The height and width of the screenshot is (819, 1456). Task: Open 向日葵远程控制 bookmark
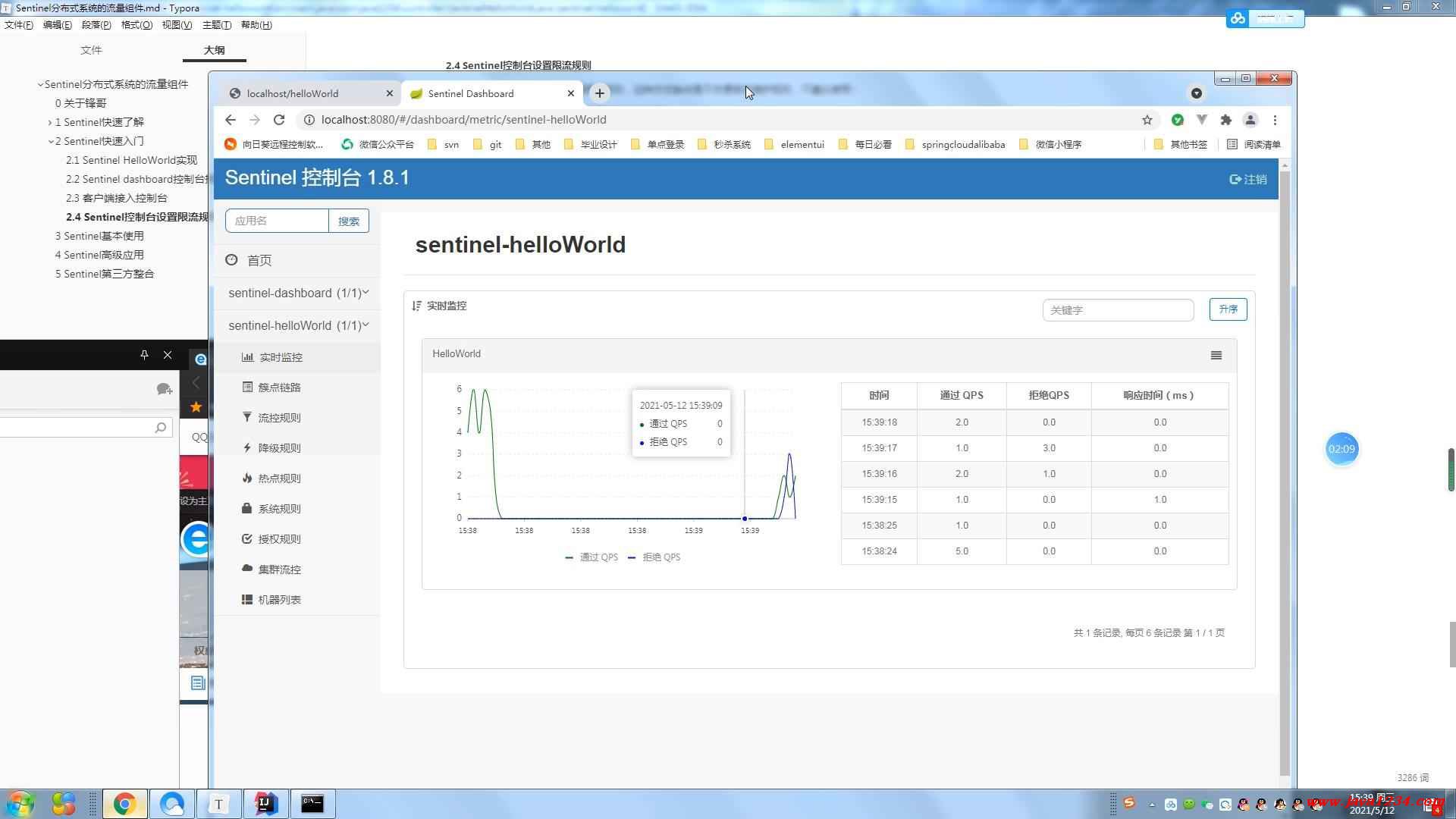click(274, 144)
